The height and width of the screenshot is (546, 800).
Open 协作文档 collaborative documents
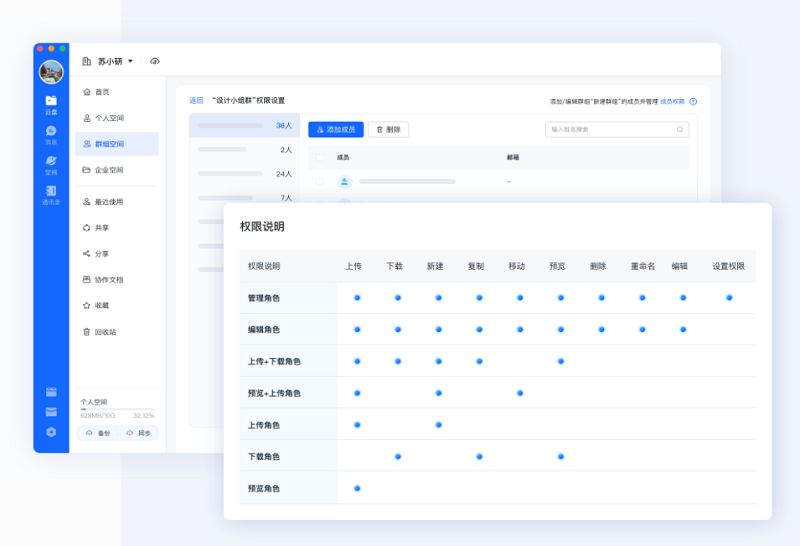point(103,280)
